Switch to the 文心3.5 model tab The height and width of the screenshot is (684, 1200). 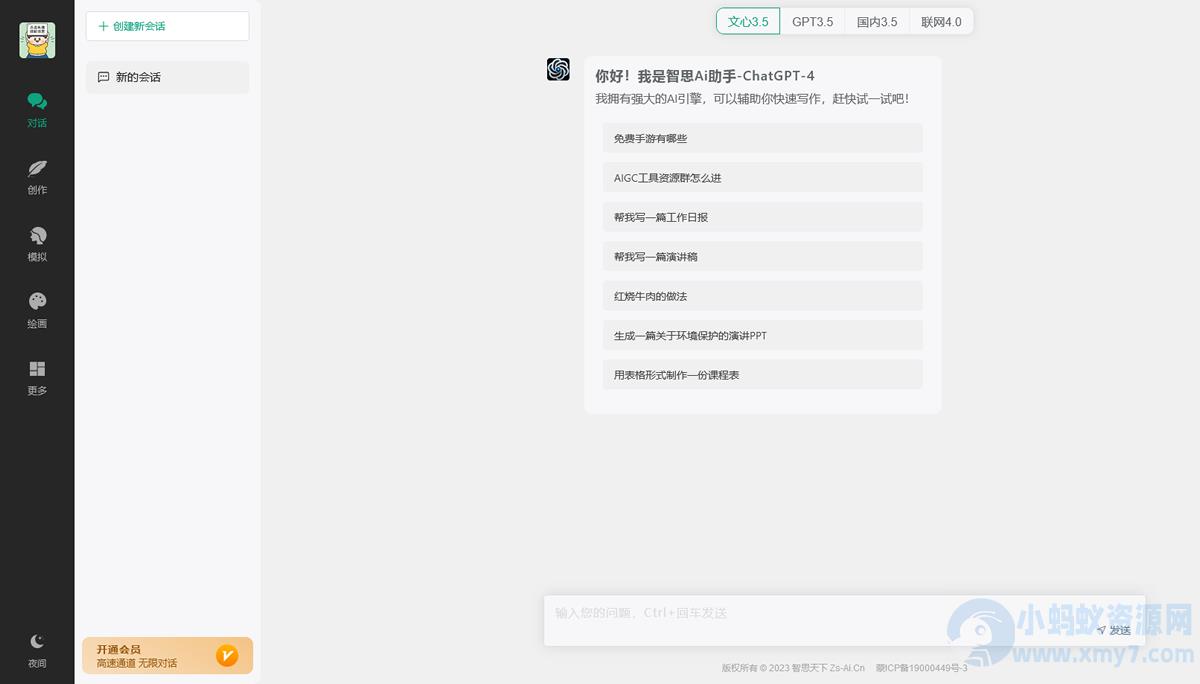pos(748,21)
